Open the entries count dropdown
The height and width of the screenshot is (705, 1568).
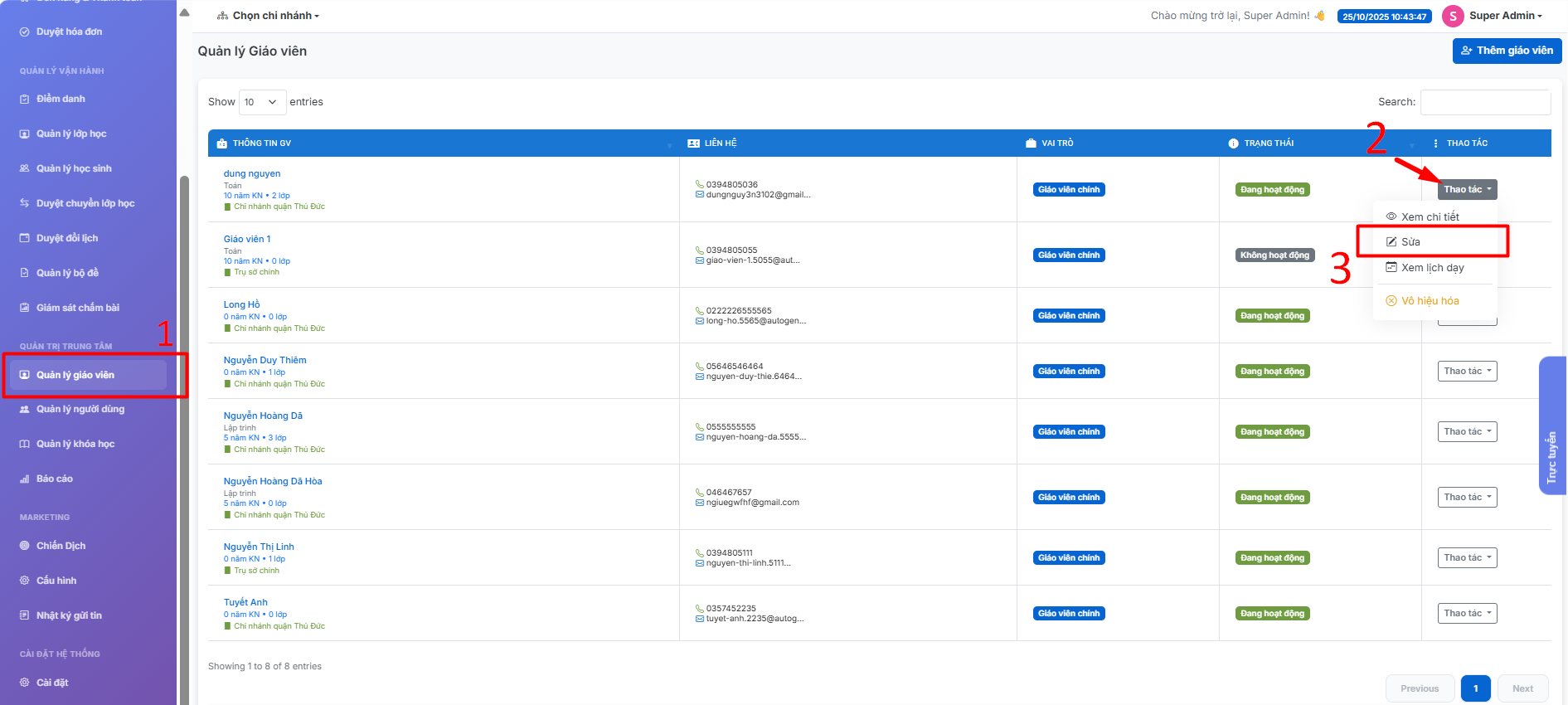pos(262,102)
